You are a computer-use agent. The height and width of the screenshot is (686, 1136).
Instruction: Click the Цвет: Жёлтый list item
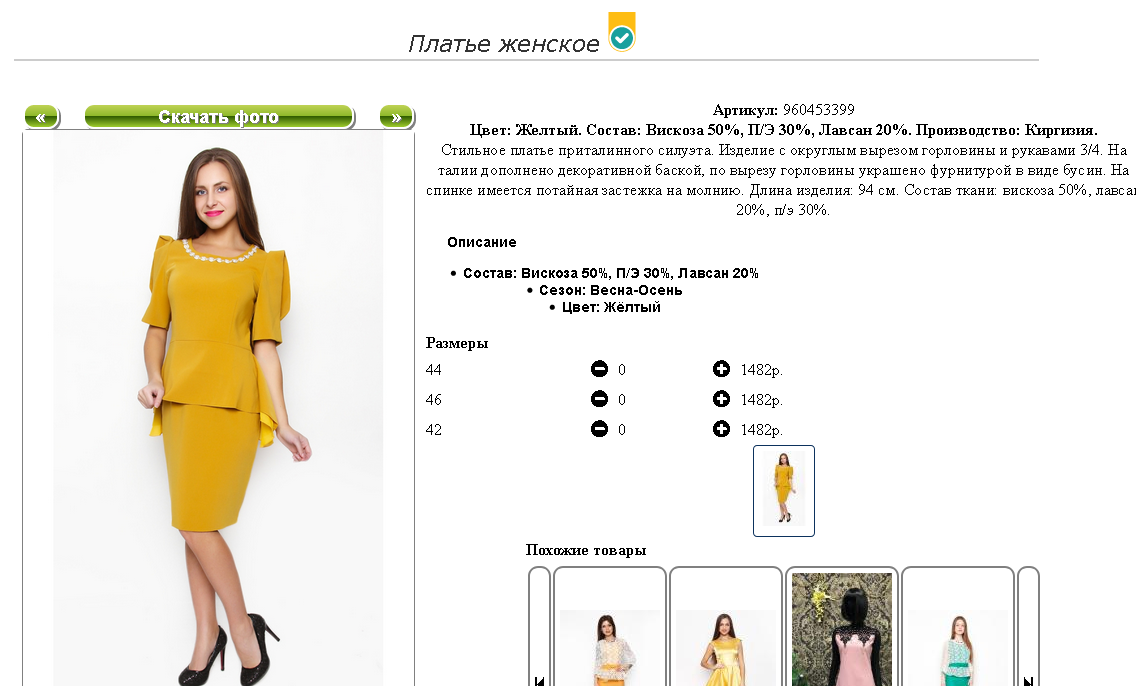pyautogui.click(x=611, y=307)
